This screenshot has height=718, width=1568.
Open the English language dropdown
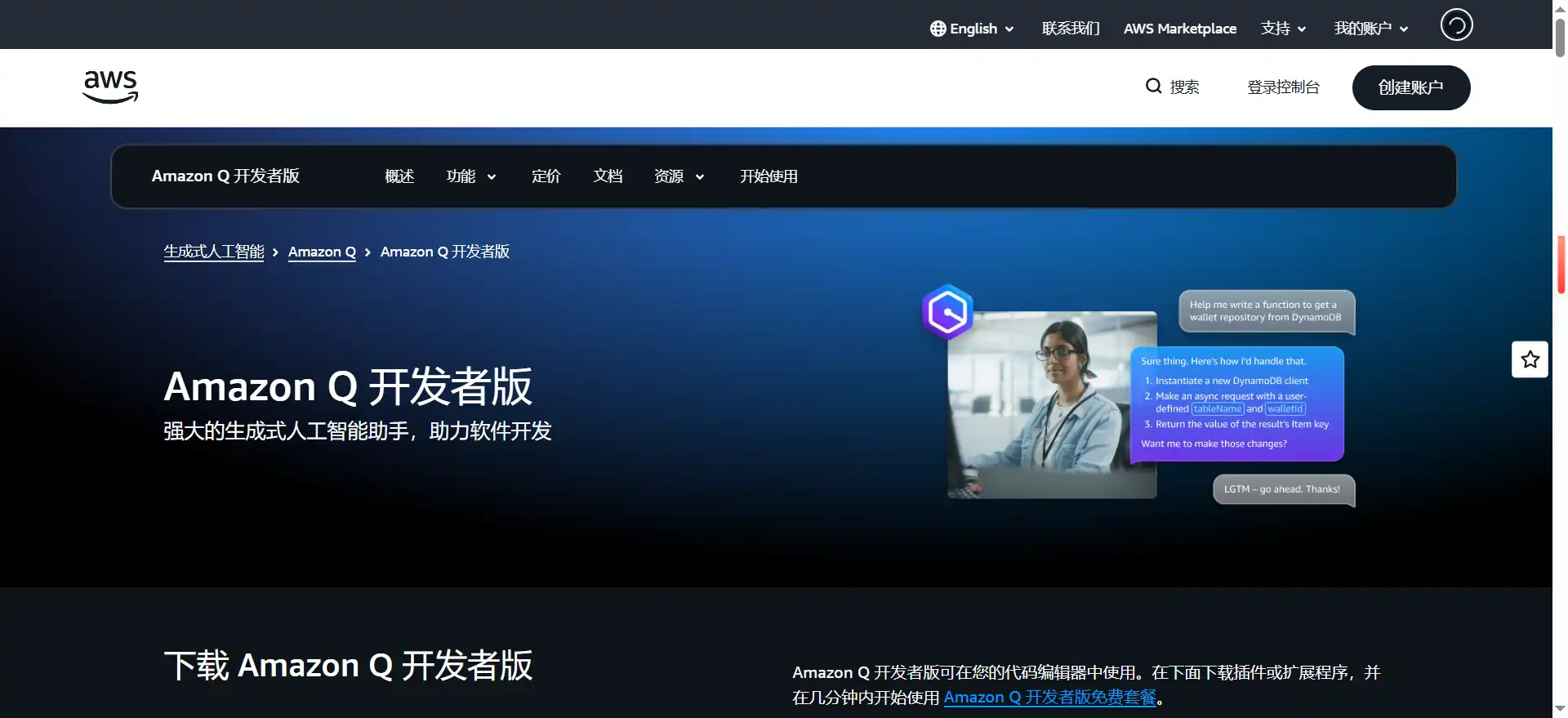[973, 29]
